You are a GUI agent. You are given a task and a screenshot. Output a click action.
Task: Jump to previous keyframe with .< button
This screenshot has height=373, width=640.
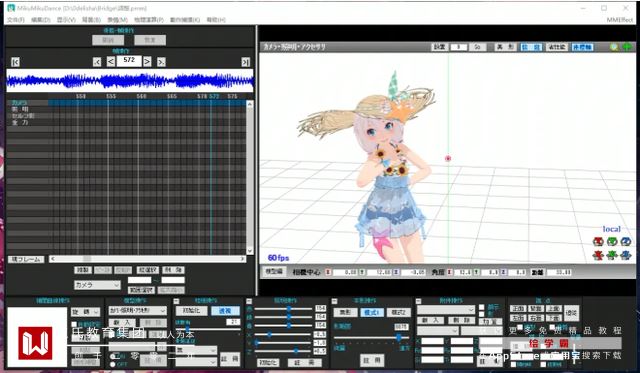click(x=97, y=62)
